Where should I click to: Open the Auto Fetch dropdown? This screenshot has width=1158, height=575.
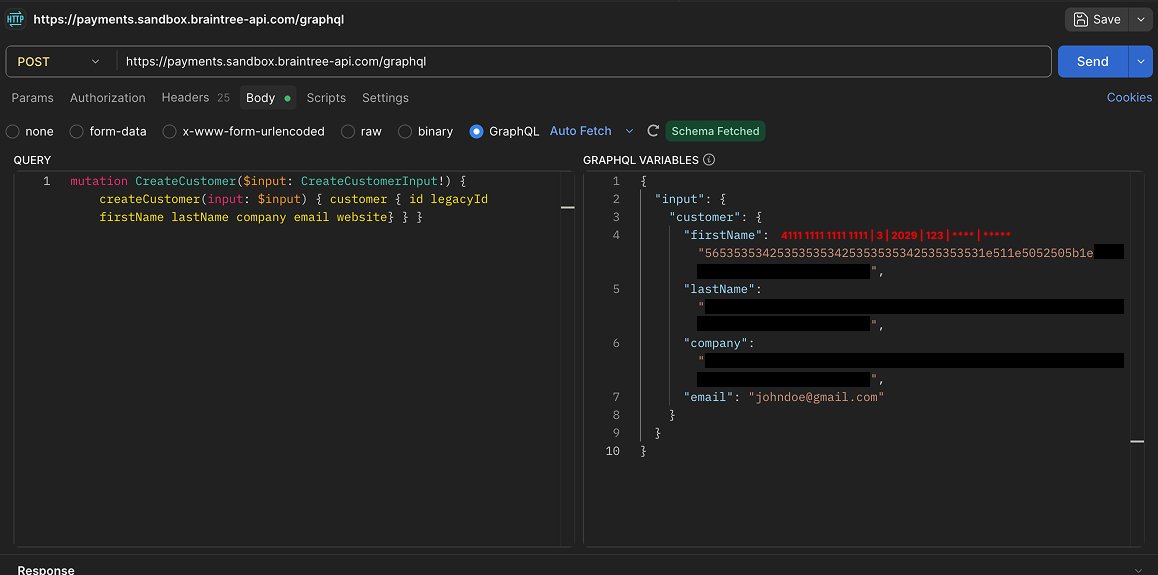[592, 131]
